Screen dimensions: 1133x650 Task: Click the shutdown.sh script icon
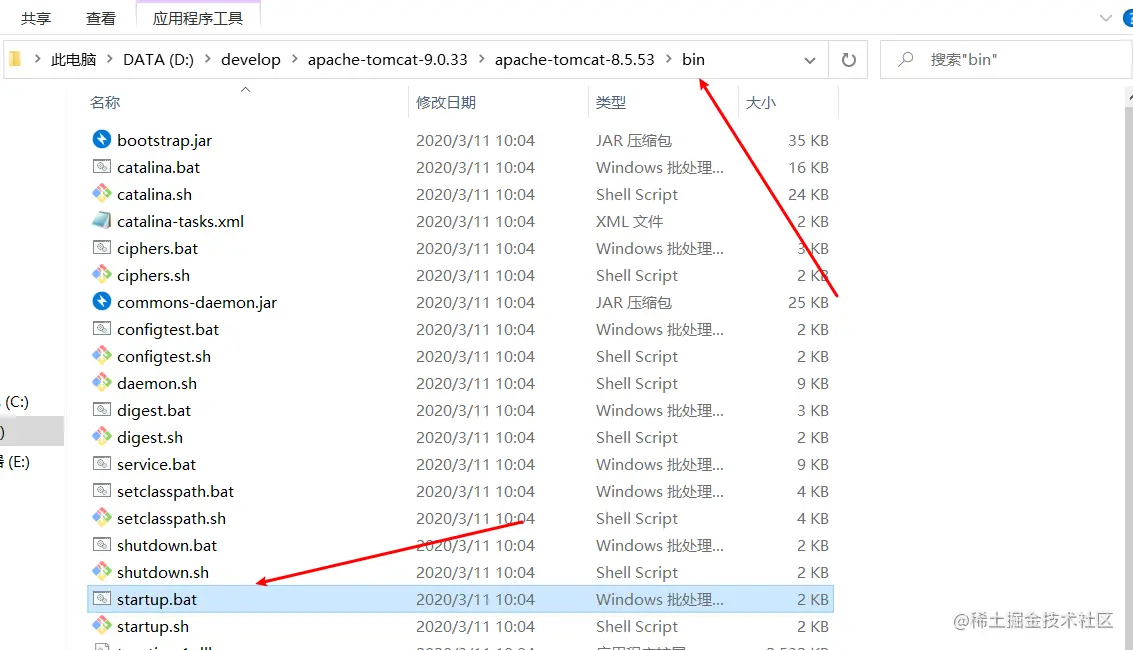click(x=102, y=571)
